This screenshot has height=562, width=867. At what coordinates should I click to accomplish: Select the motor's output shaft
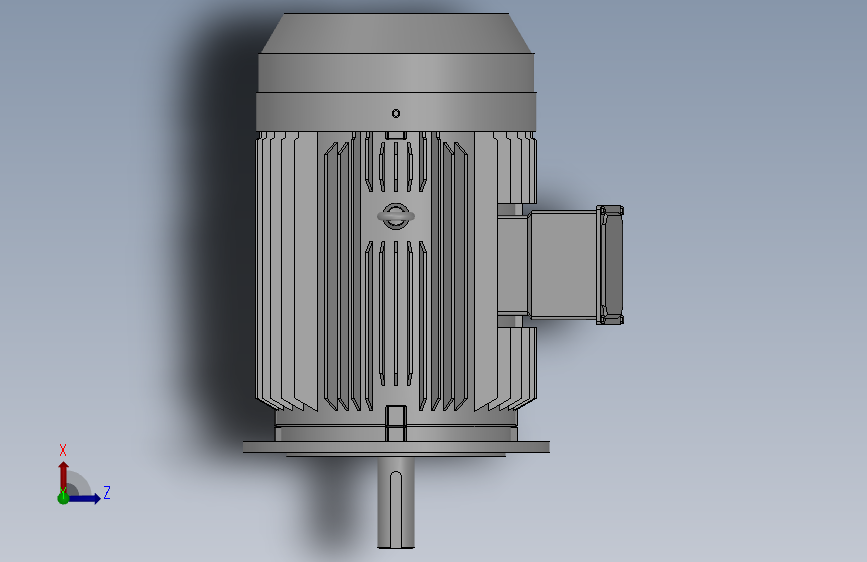(x=396, y=502)
